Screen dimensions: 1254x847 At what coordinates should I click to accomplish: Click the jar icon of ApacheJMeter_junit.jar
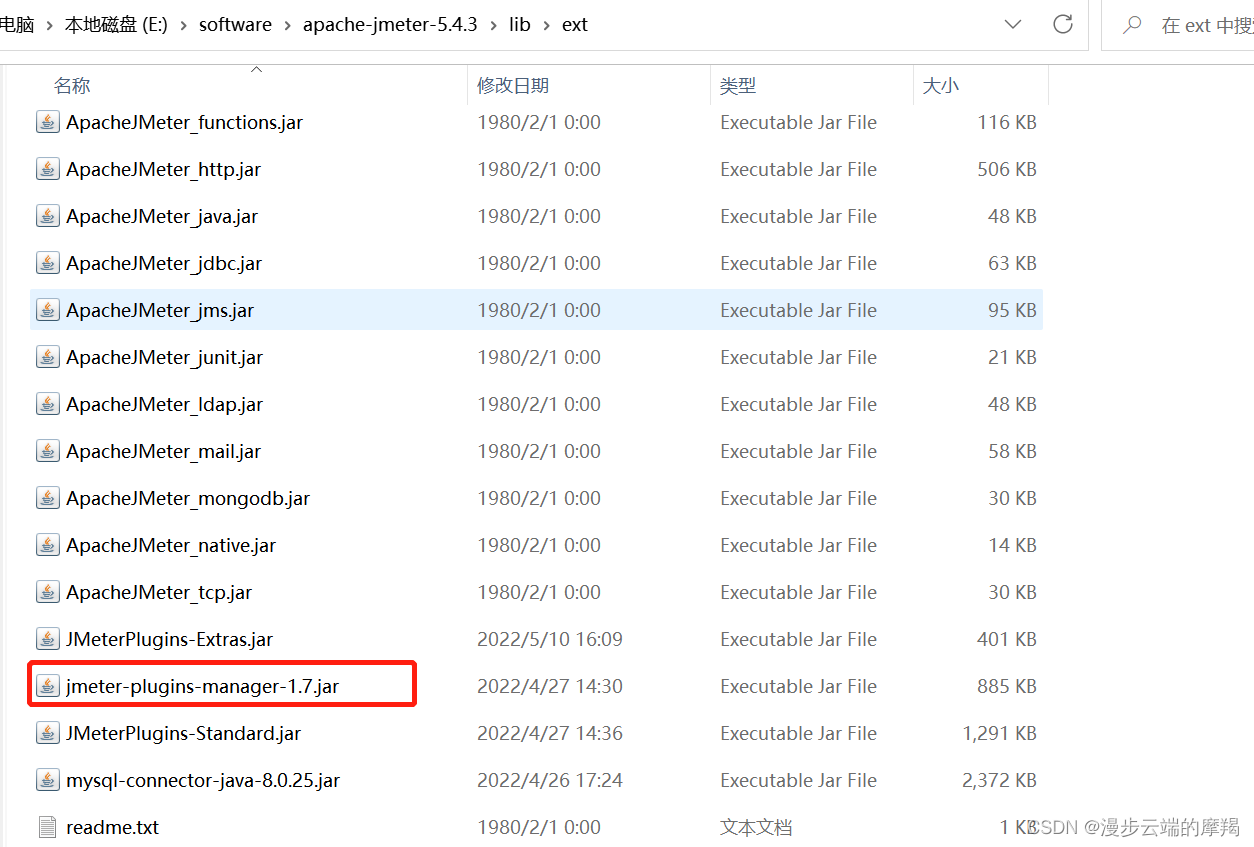47,357
